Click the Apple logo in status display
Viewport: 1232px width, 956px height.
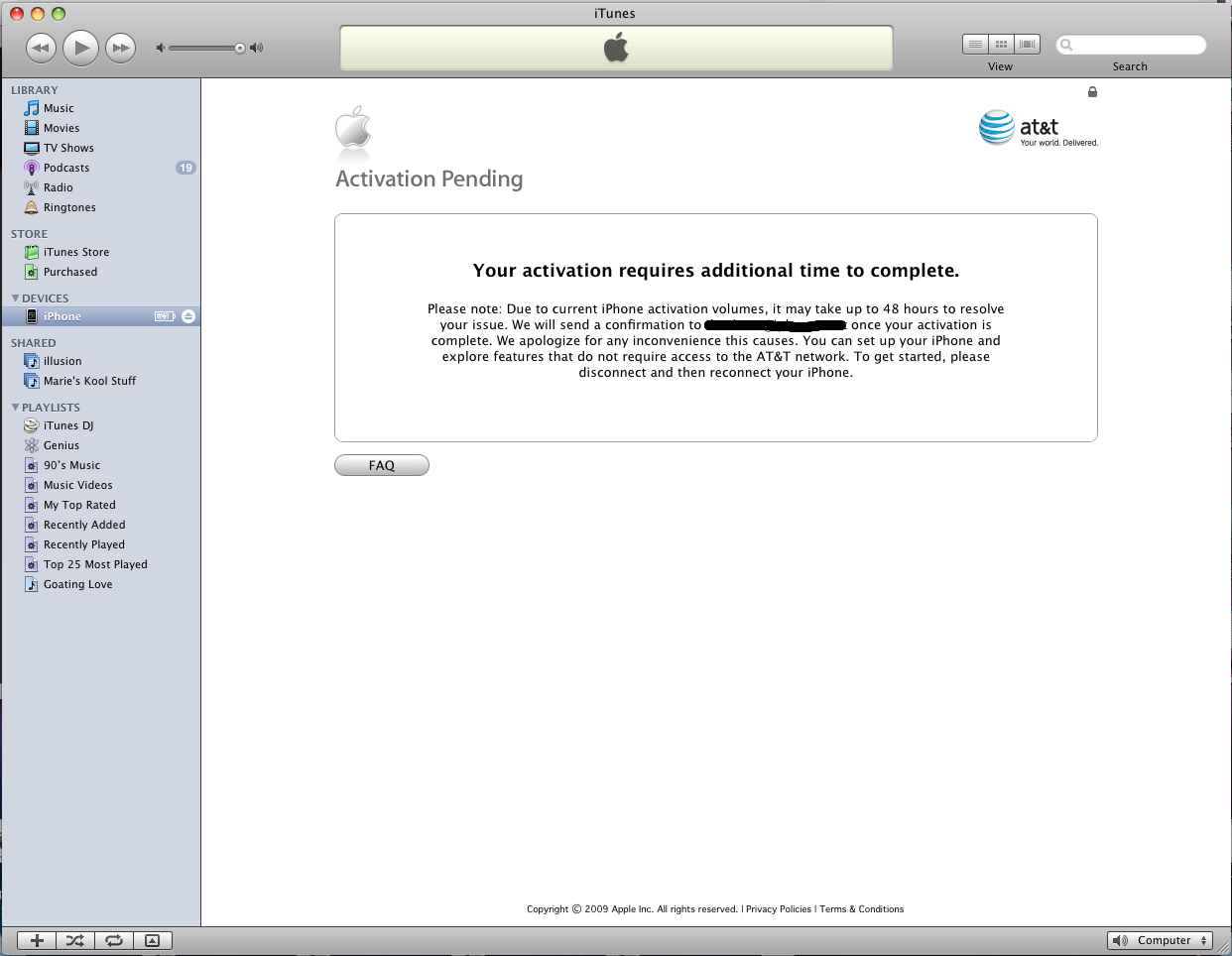pyautogui.click(x=616, y=47)
